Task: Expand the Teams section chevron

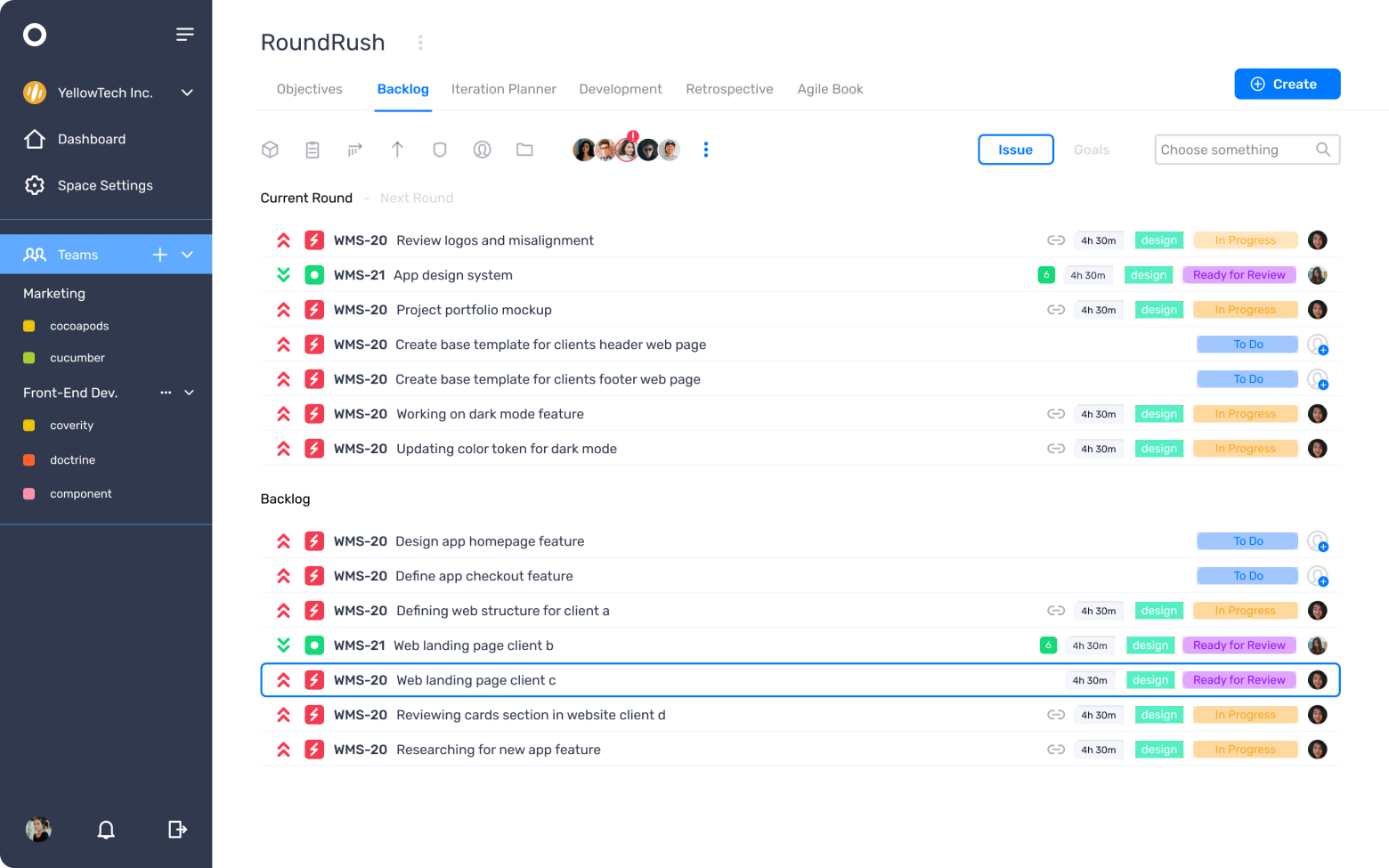Action: click(188, 254)
